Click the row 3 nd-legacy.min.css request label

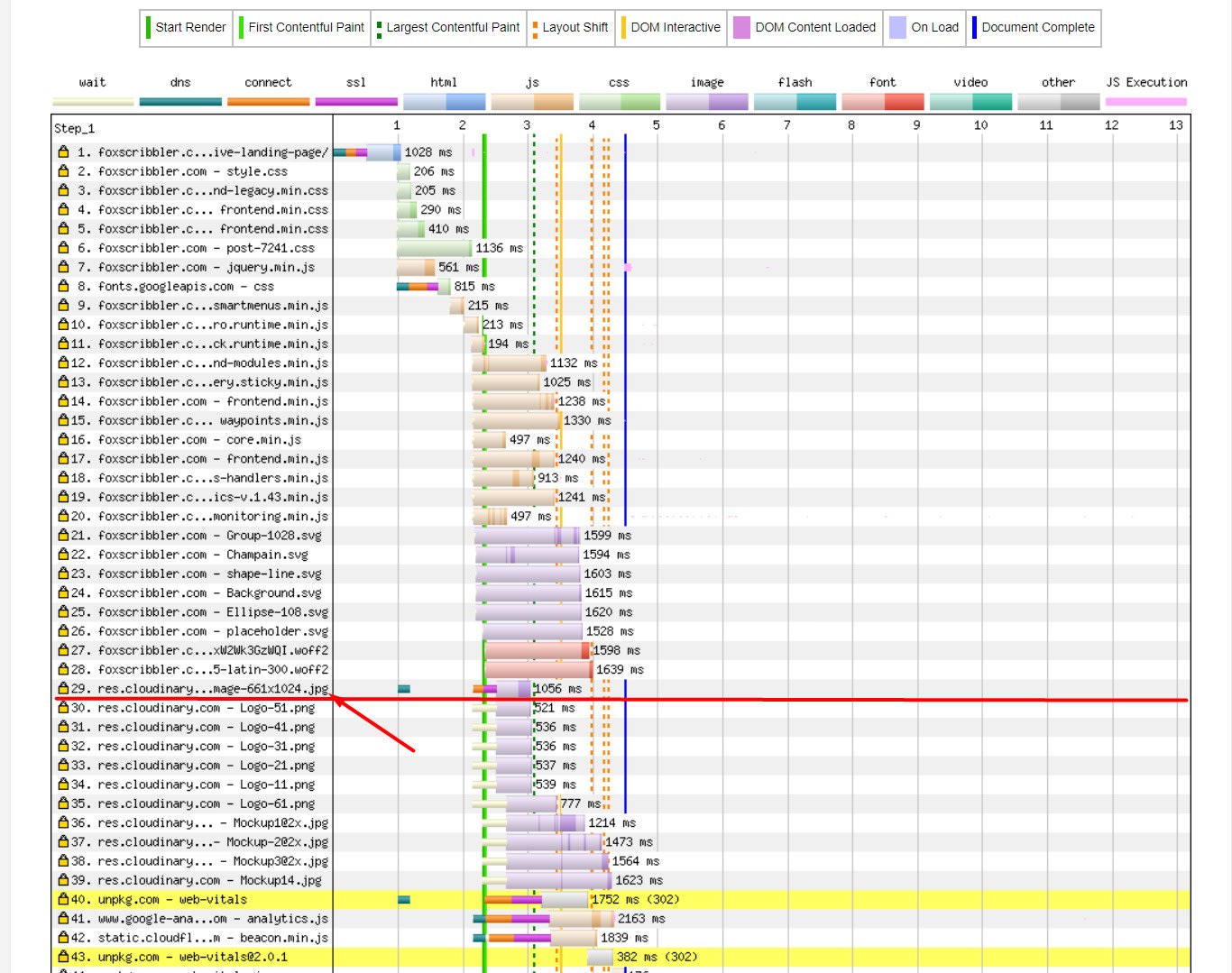[213, 190]
